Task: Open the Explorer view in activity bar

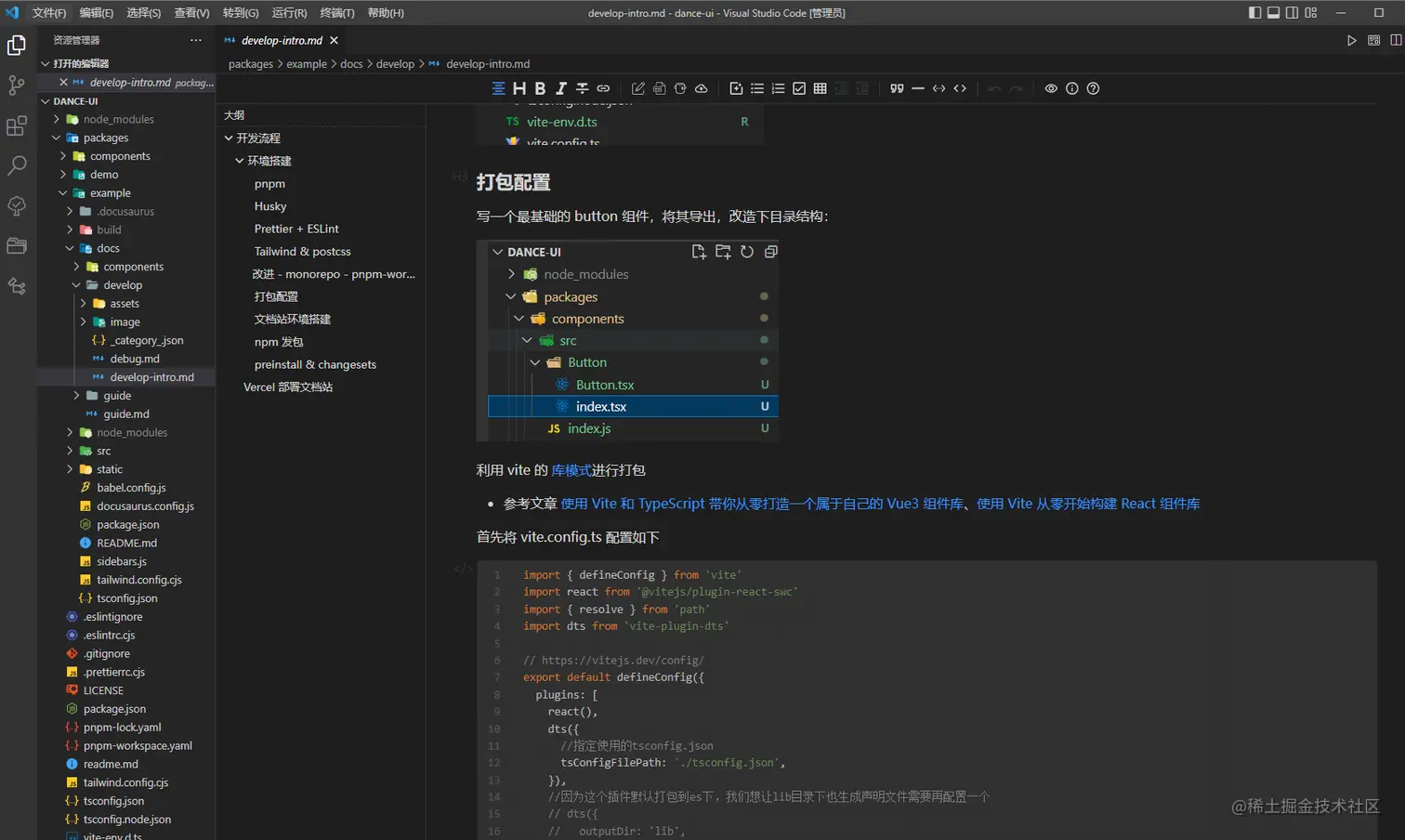Action: pyautogui.click(x=17, y=46)
